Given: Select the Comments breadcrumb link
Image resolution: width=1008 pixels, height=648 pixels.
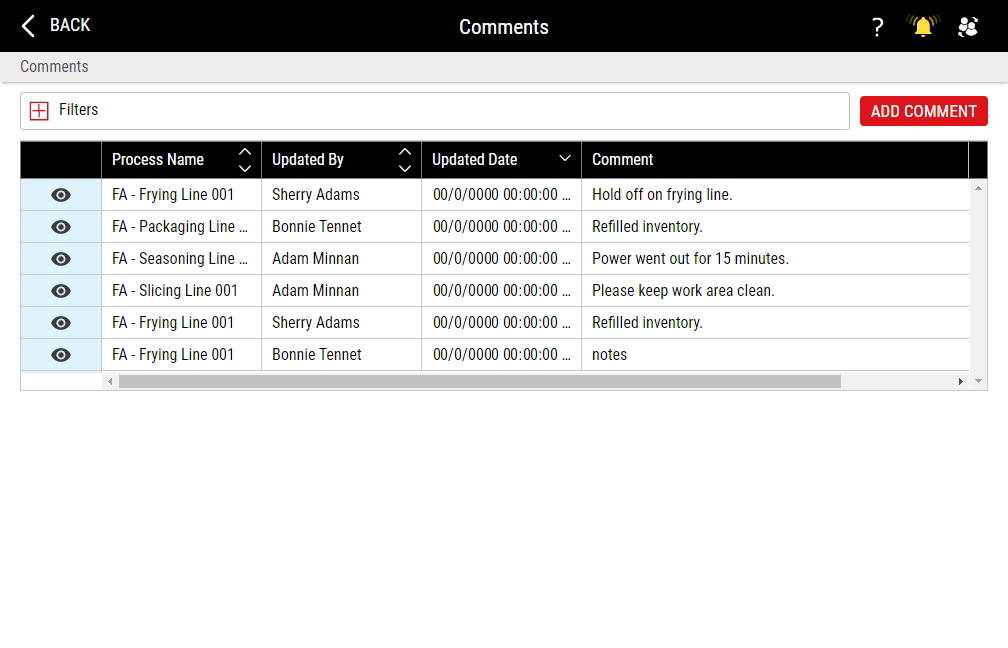Looking at the screenshot, I should click(54, 66).
